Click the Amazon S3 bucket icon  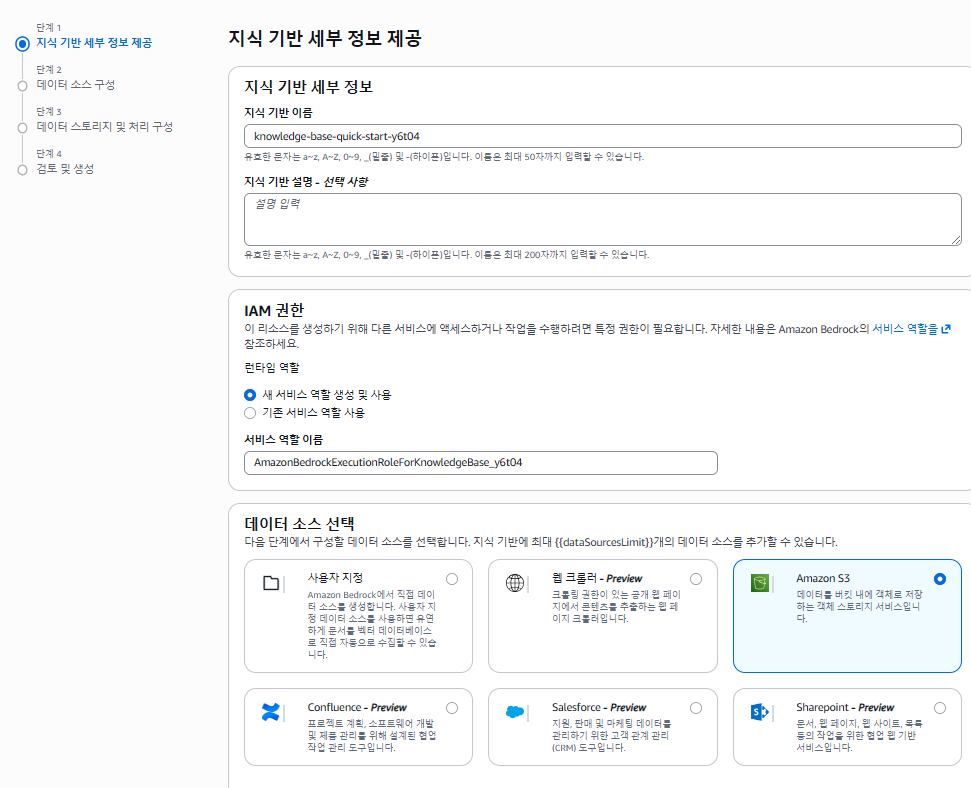pos(759,583)
